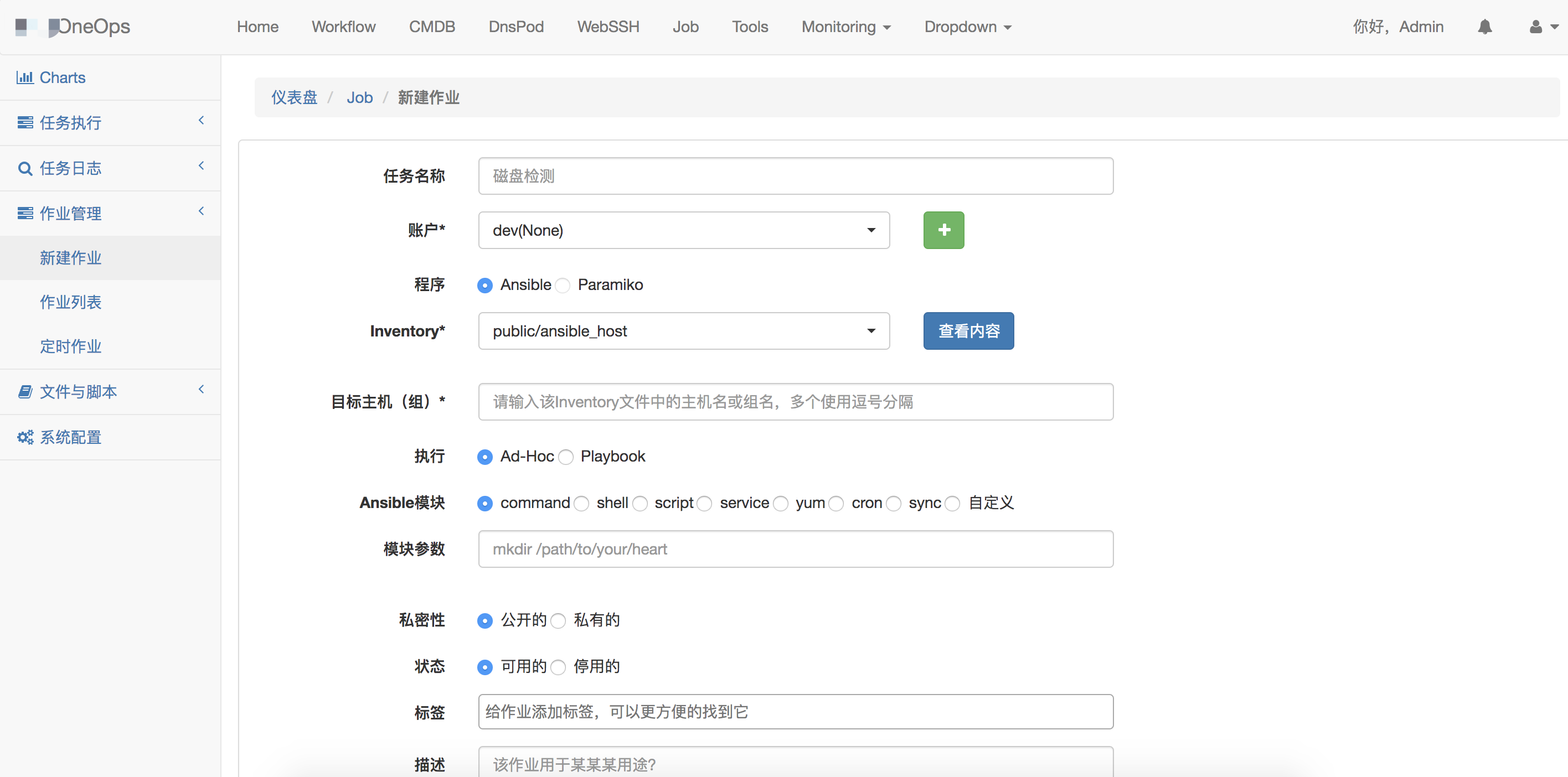Click the 查看内容 button
1568x777 pixels.
[x=968, y=331]
